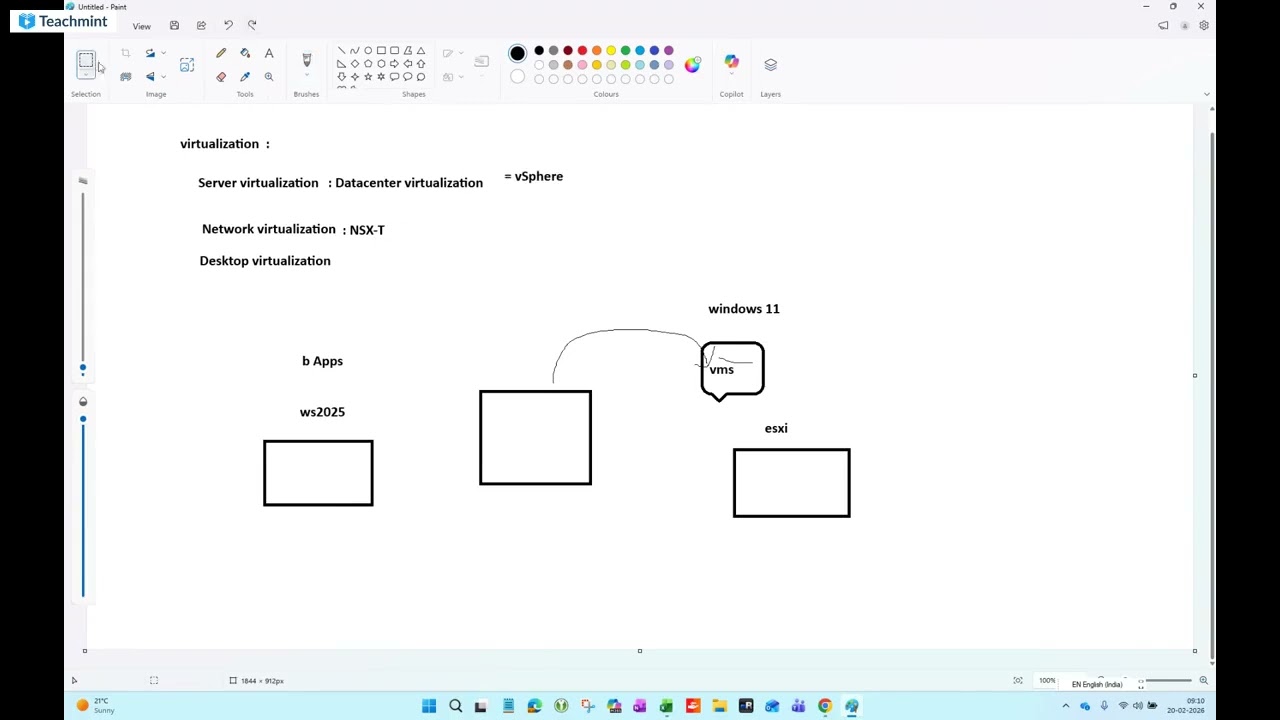Click the Windows Start button

[429, 706]
